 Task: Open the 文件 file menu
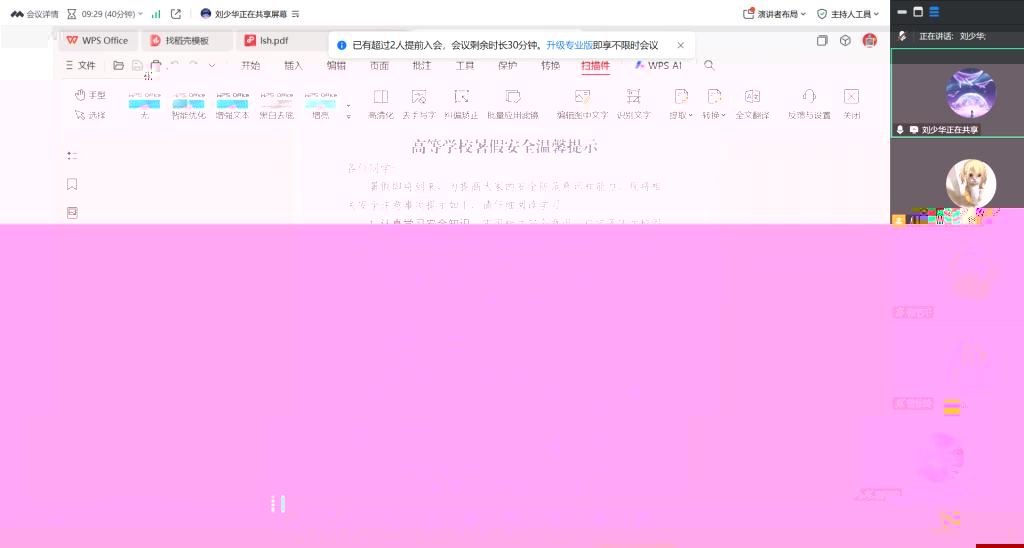tap(81, 66)
